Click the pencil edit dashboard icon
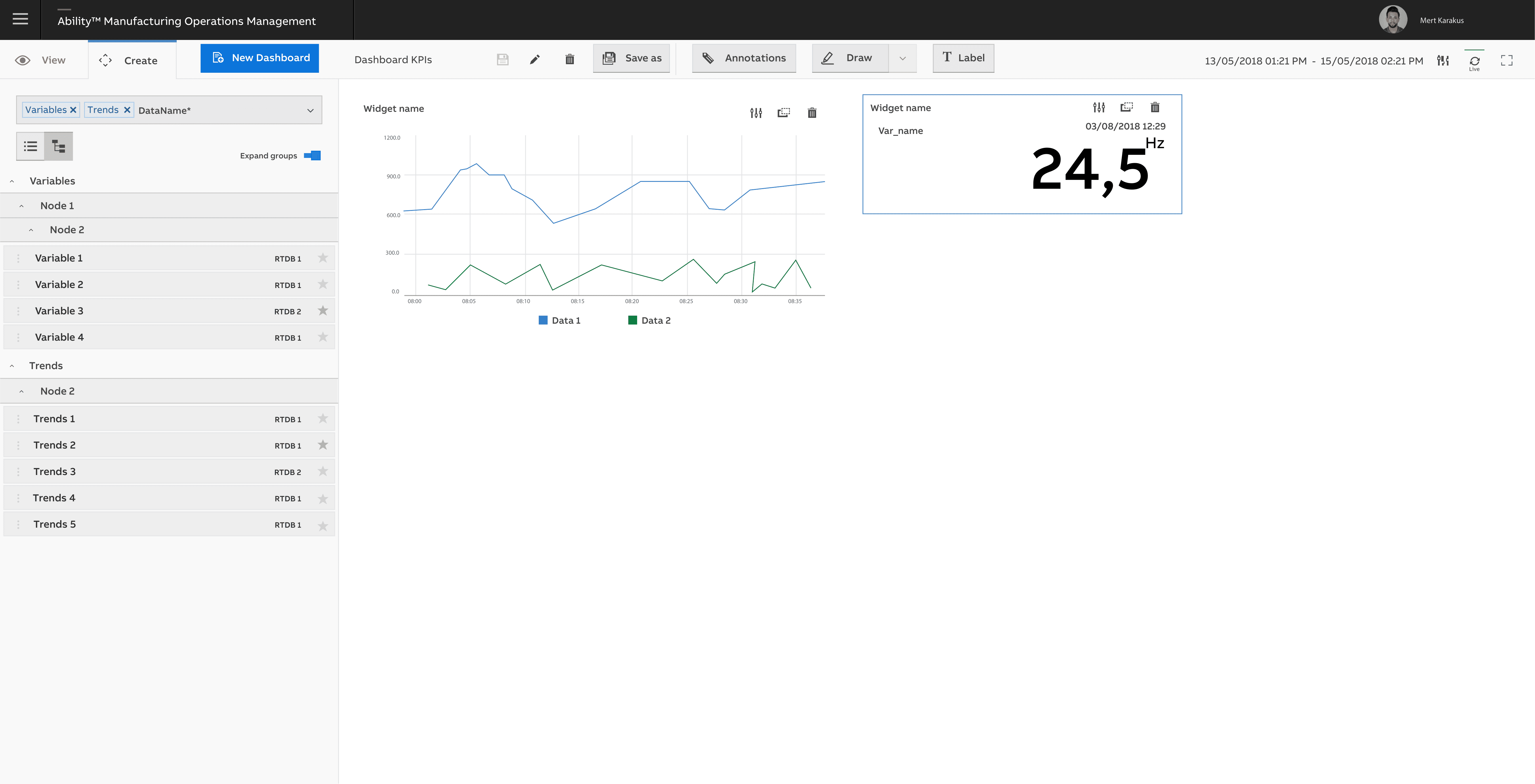Image resolution: width=1535 pixels, height=784 pixels. (x=534, y=59)
